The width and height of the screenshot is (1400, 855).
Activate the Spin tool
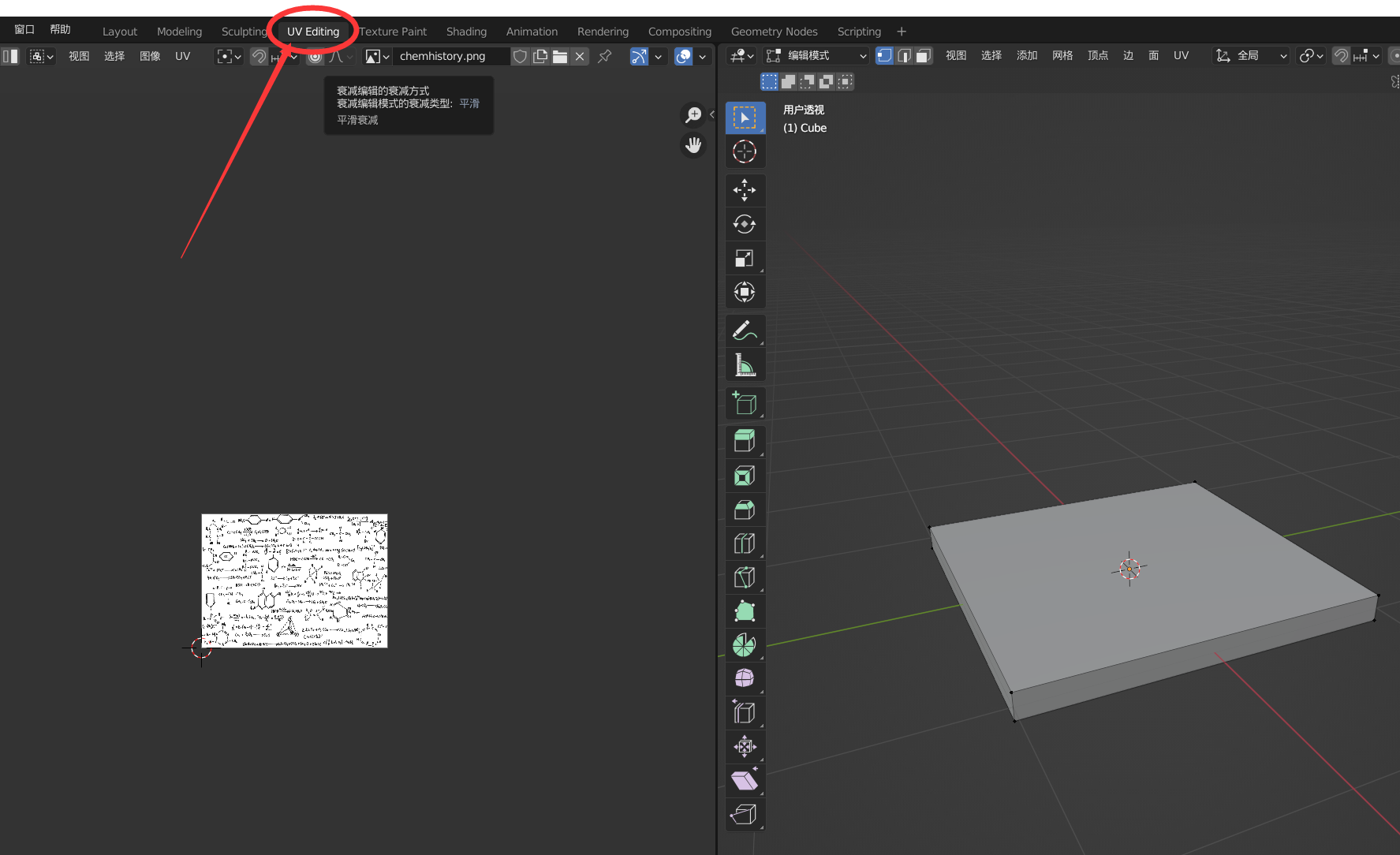point(745,644)
